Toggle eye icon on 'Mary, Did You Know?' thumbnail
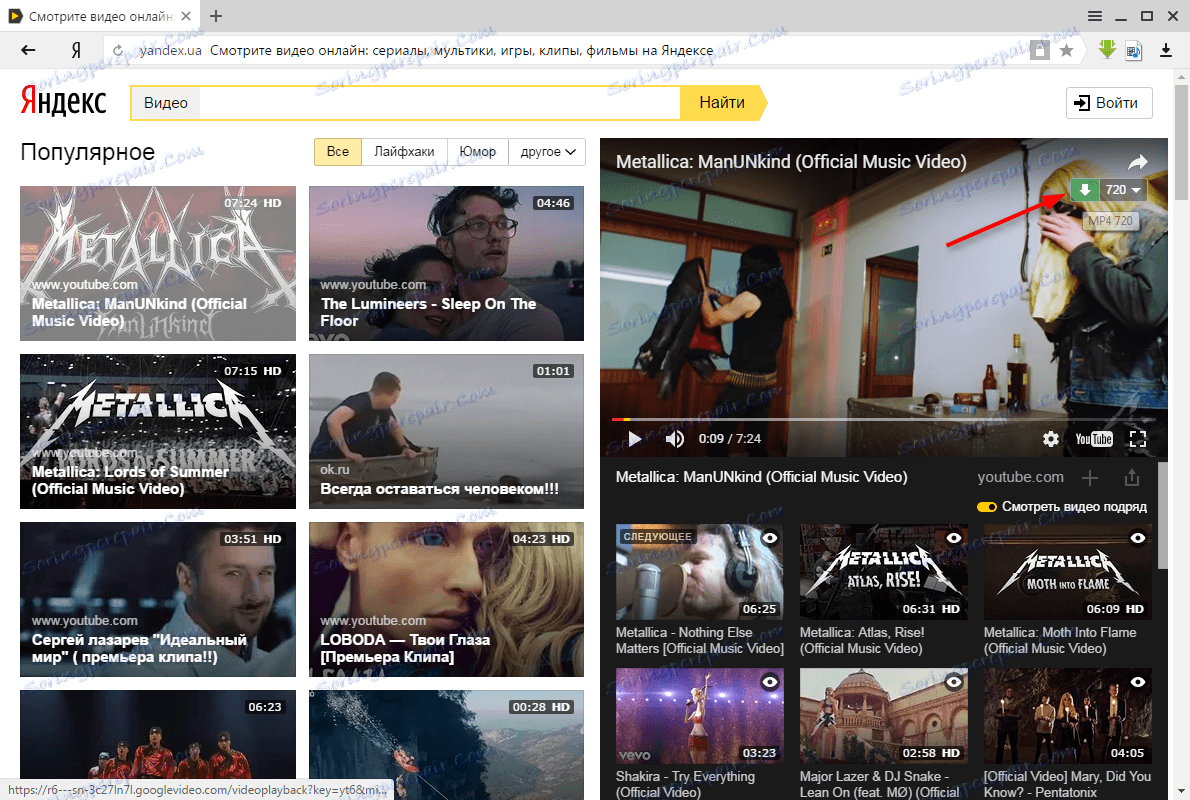The width and height of the screenshot is (1190, 800). (1138, 682)
